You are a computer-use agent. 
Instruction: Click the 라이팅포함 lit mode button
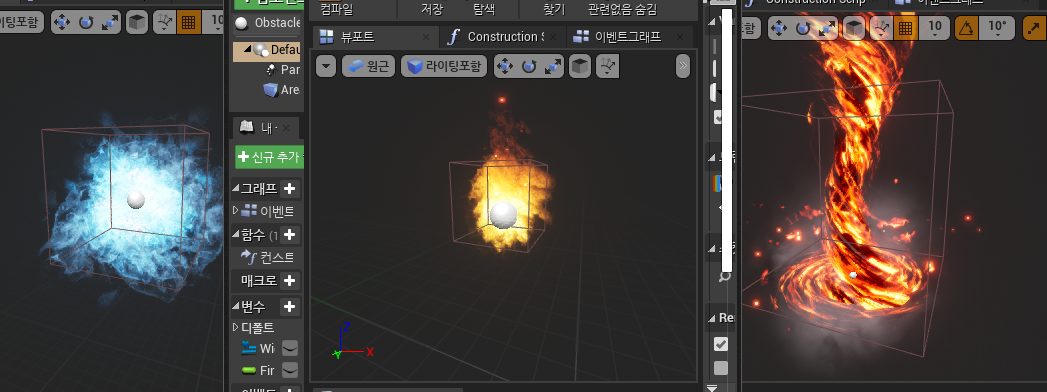click(444, 67)
